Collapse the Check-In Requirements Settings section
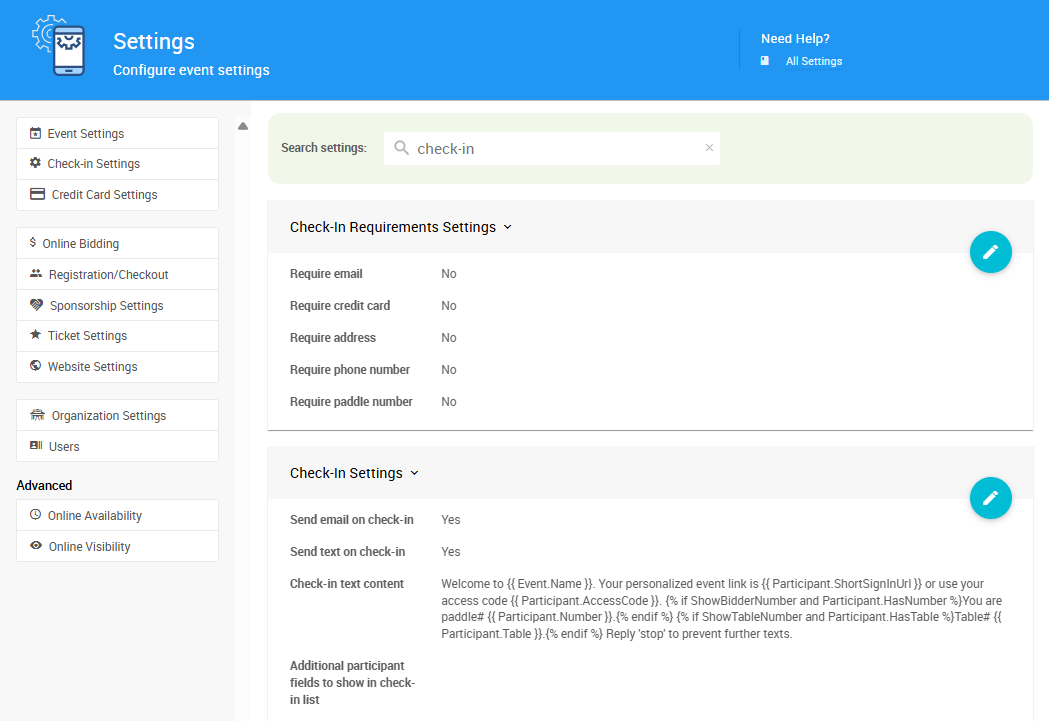Viewport: 1049px width, 721px height. tap(507, 227)
